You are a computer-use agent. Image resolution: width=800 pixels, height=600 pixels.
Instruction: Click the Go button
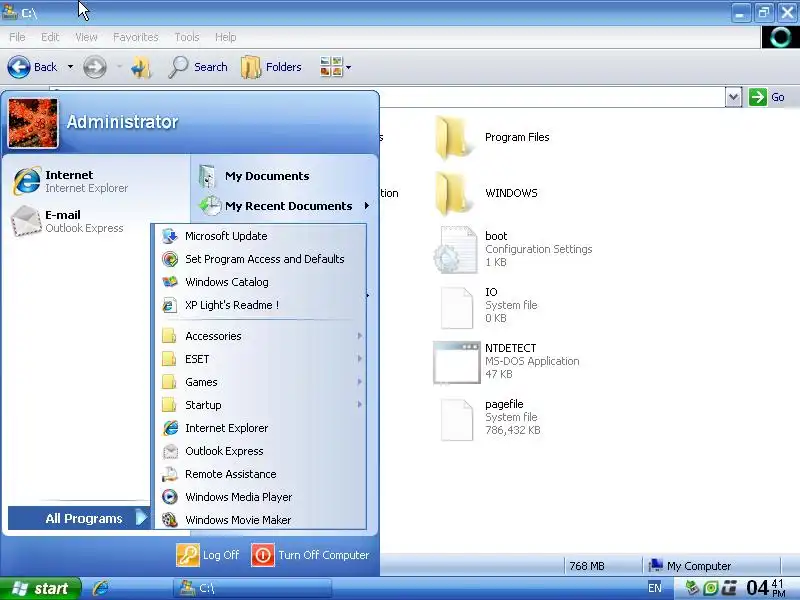(767, 97)
